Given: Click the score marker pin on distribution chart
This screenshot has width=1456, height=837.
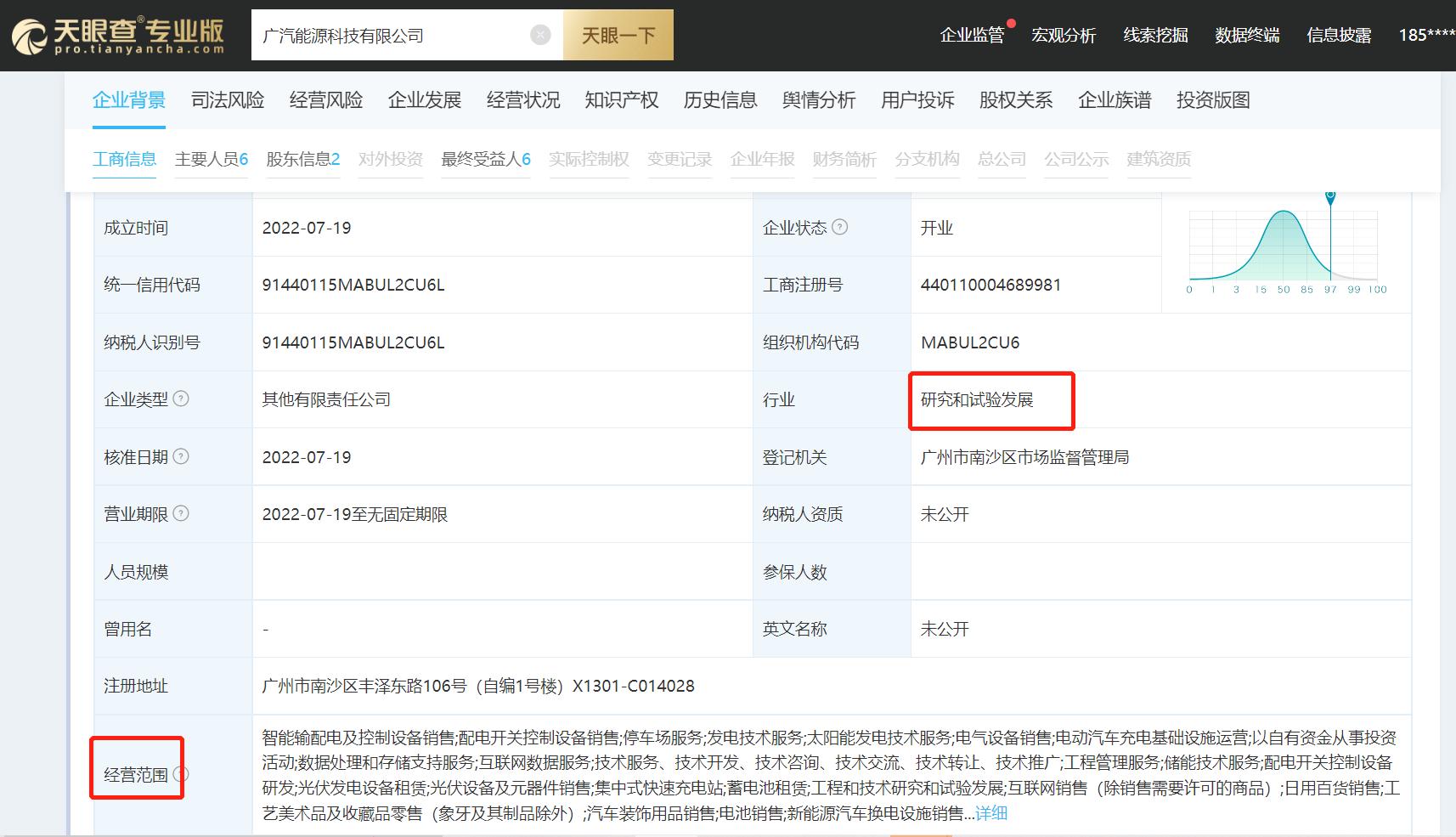Looking at the screenshot, I should [1330, 197].
